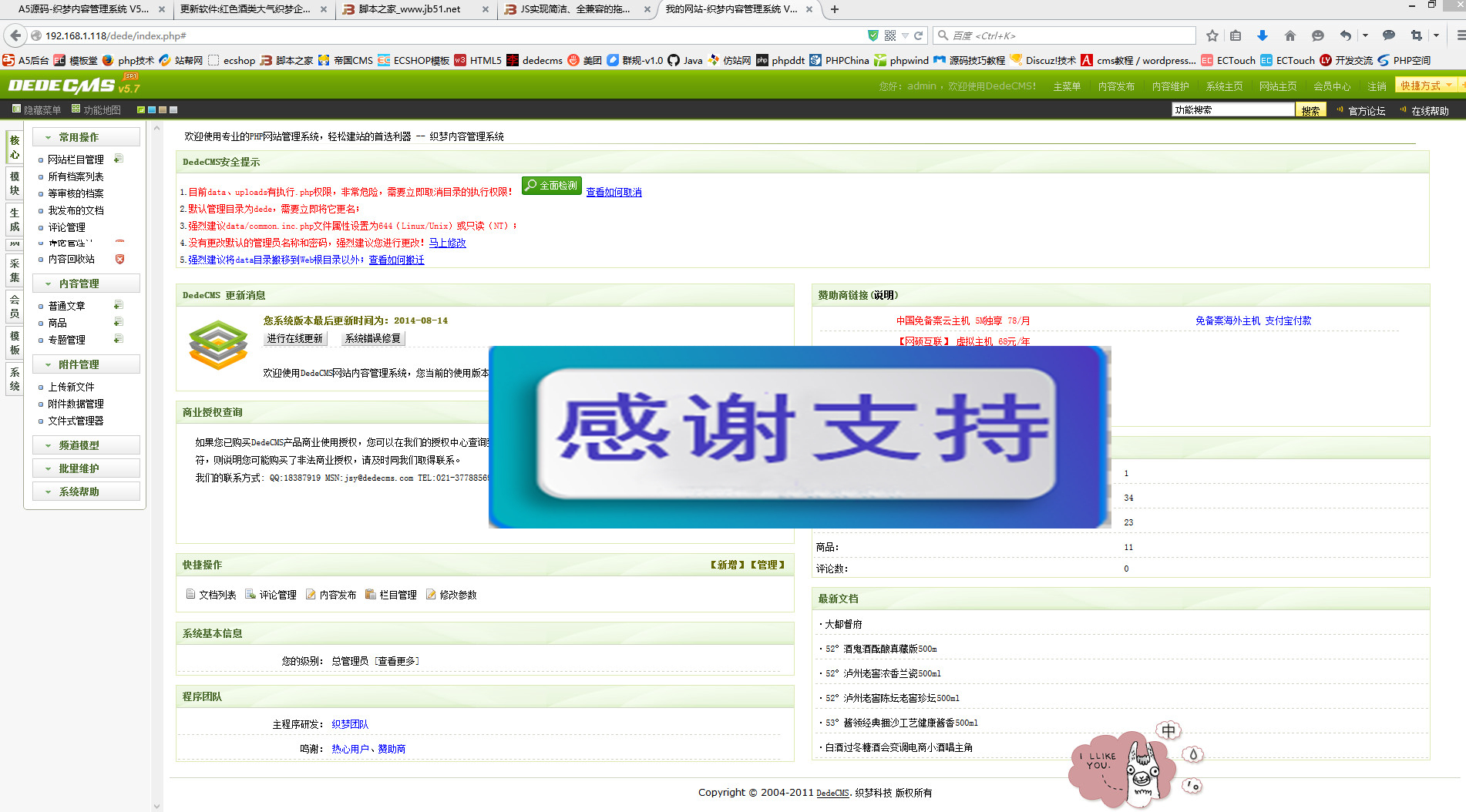Viewport: 1466px width, 812px height.
Task: Open dropdown arrow next to undo icon
Action: (1365, 35)
